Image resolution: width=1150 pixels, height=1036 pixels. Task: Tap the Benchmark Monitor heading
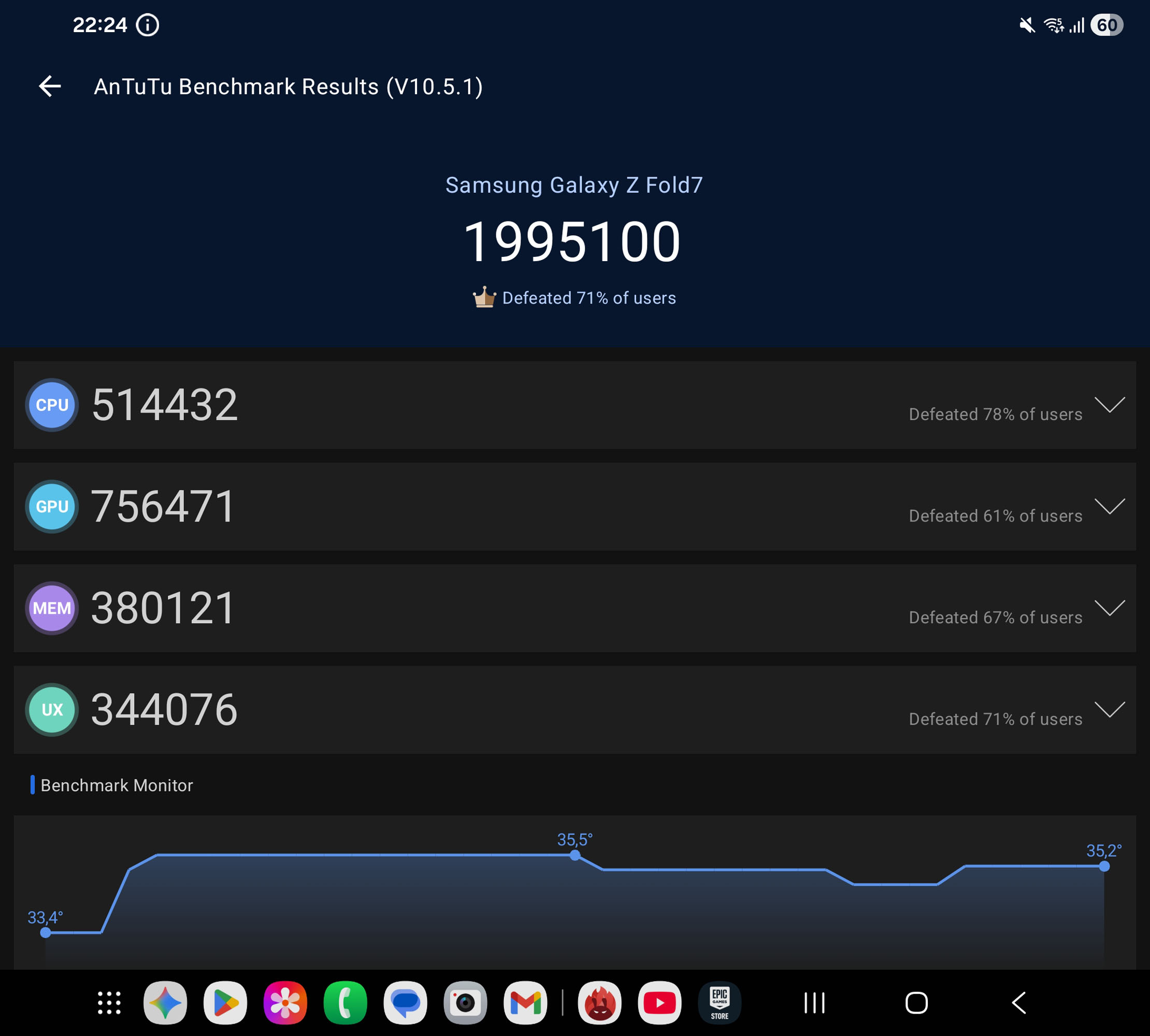coord(117,785)
